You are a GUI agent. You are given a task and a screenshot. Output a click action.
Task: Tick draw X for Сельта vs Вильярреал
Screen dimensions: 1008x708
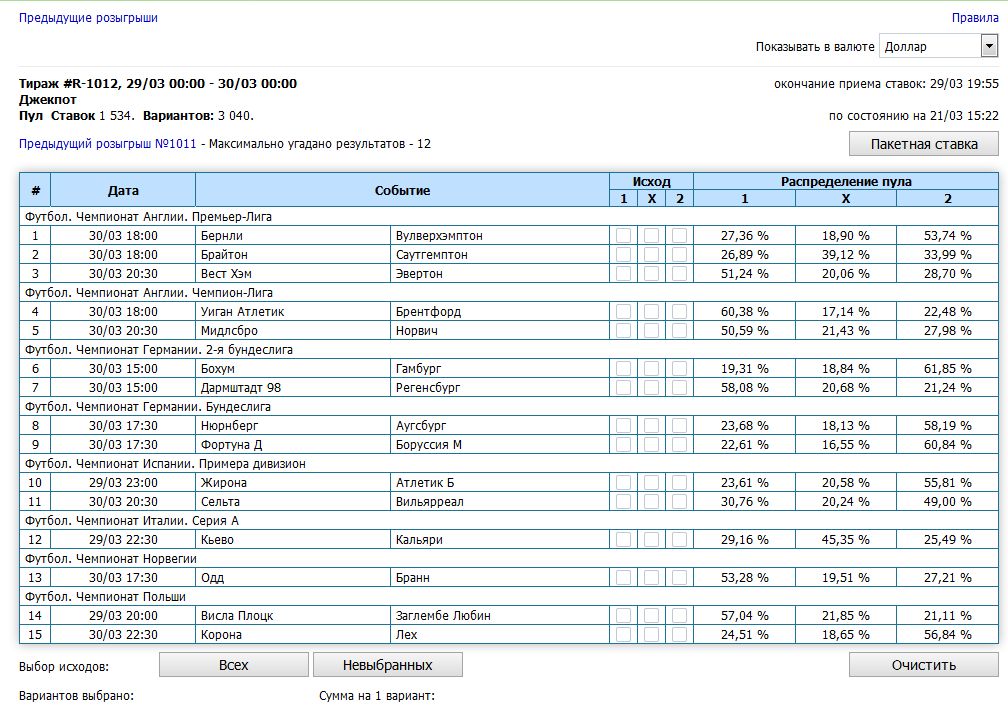[x=652, y=502]
